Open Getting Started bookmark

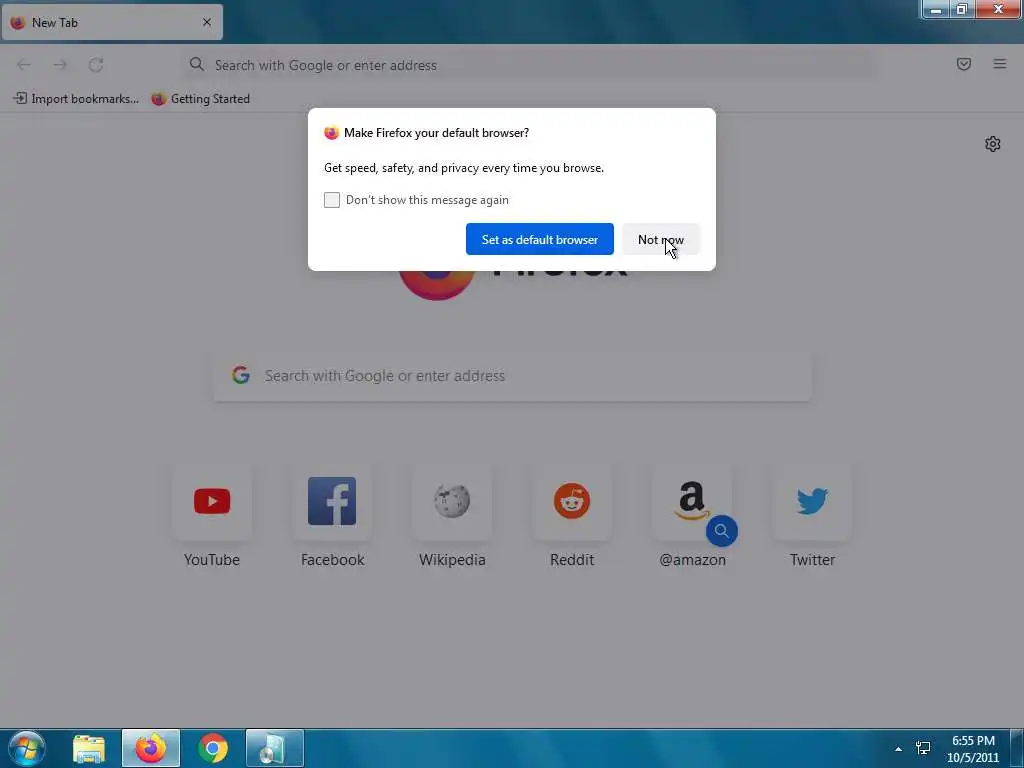[200, 99]
